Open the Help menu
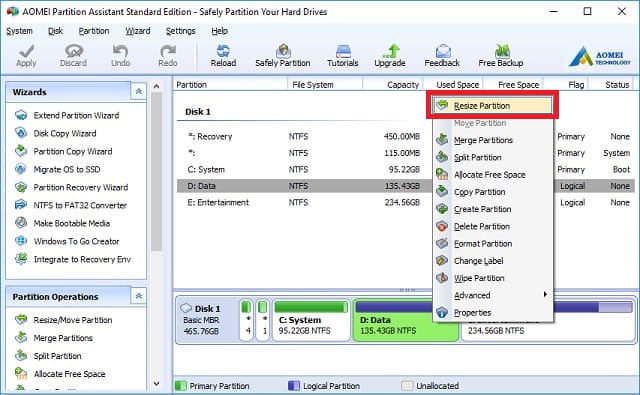The width and height of the screenshot is (640, 395). (x=220, y=31)
